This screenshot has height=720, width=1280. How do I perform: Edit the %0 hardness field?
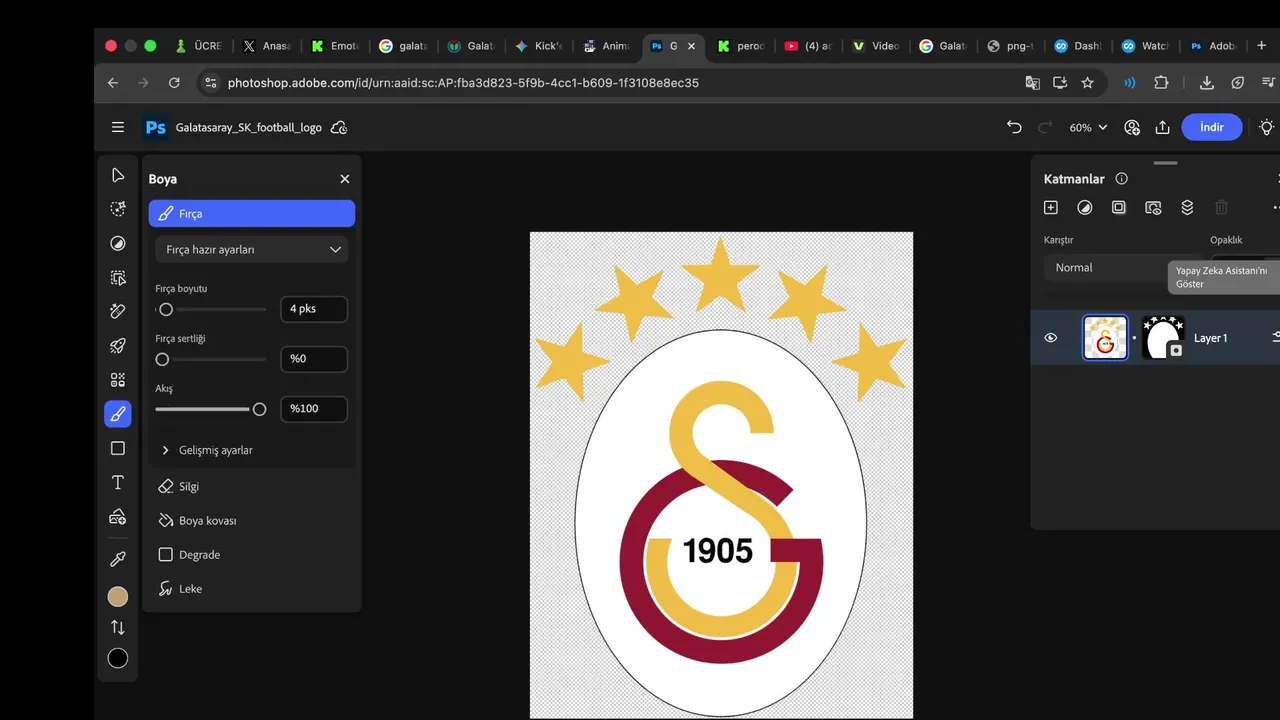(x=314, y=359)
